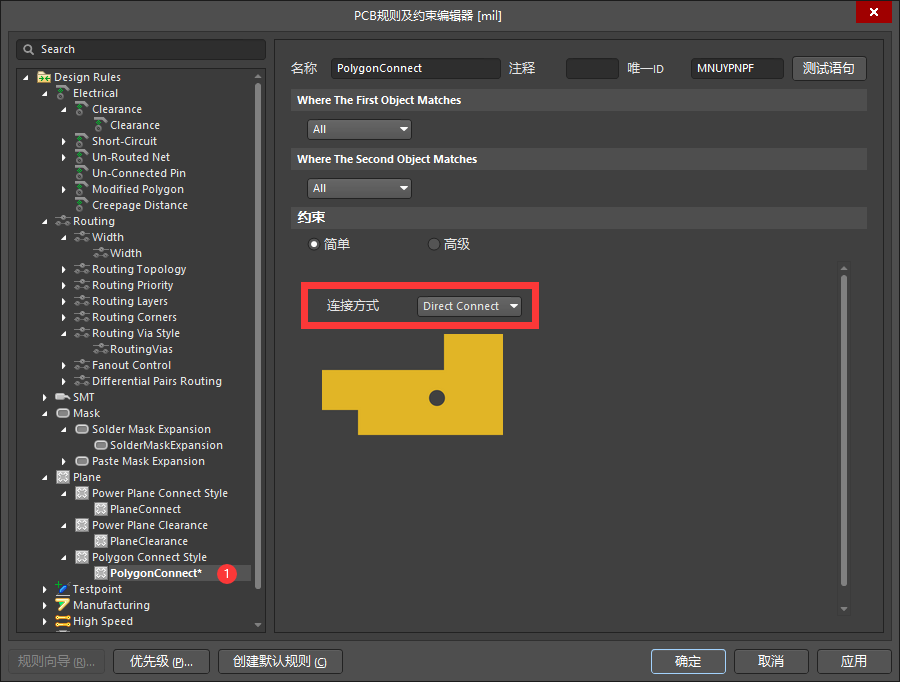Click the SolderMaskExpansion rule icon
Image resolution: width=900 pixels, height=682 pixels.
click(100, 445)
